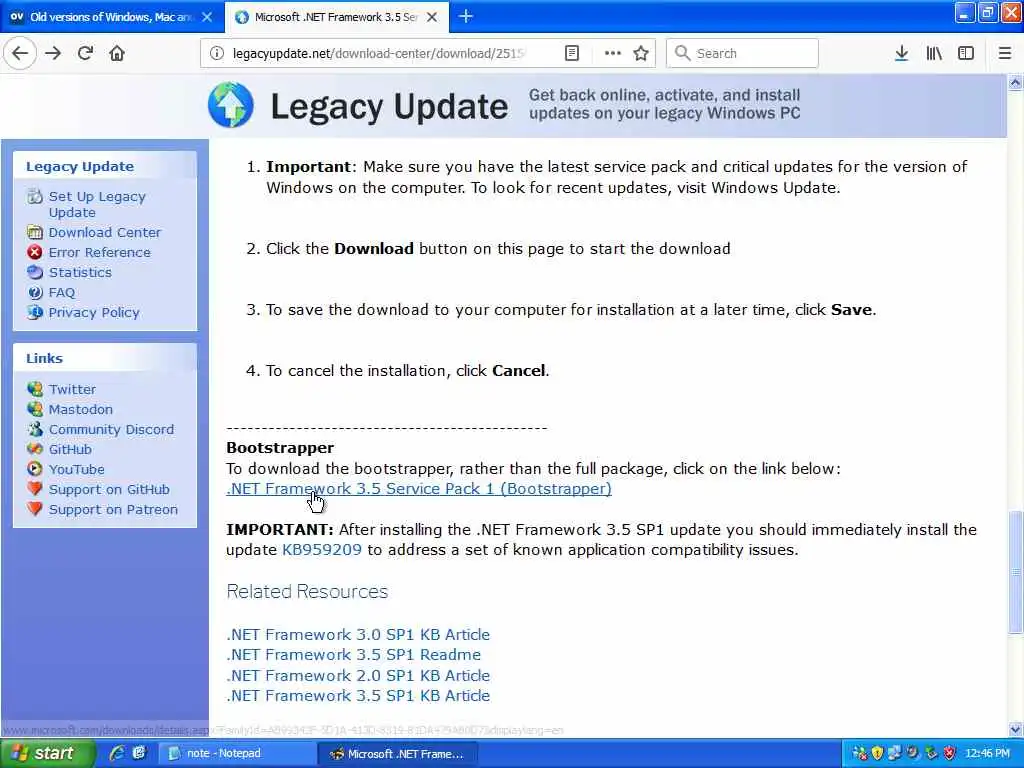Open Support on GitHub link

[109, 490]
